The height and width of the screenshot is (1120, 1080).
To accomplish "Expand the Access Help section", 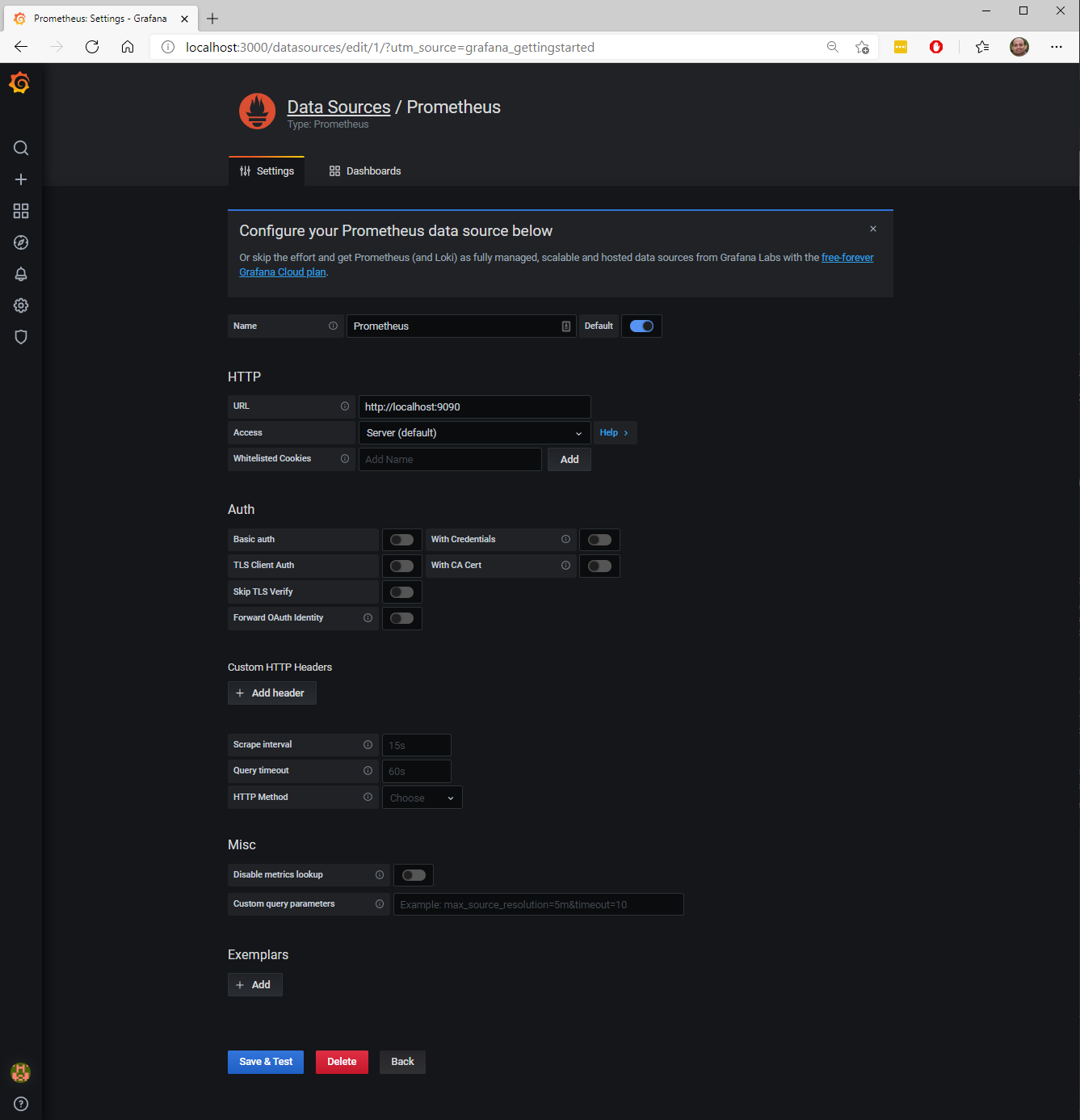I will (614, 432).
